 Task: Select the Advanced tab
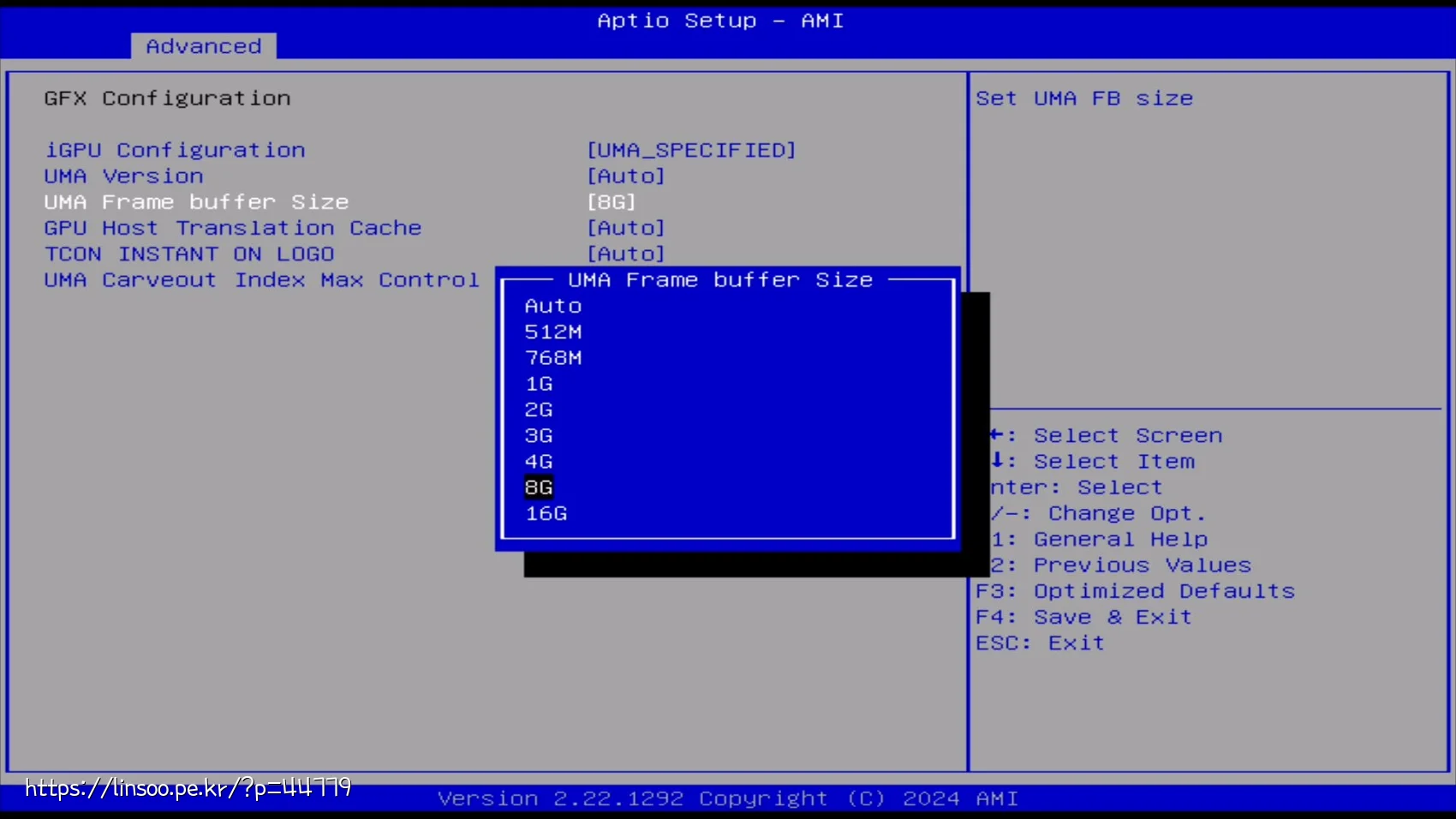point(204,46)
